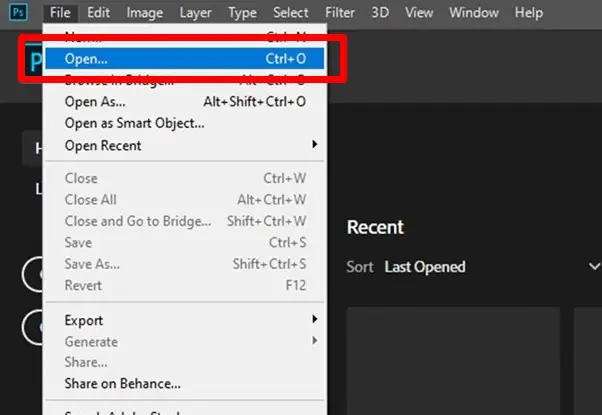
Task: Click the Recent heading
Action: coord(375,227)
